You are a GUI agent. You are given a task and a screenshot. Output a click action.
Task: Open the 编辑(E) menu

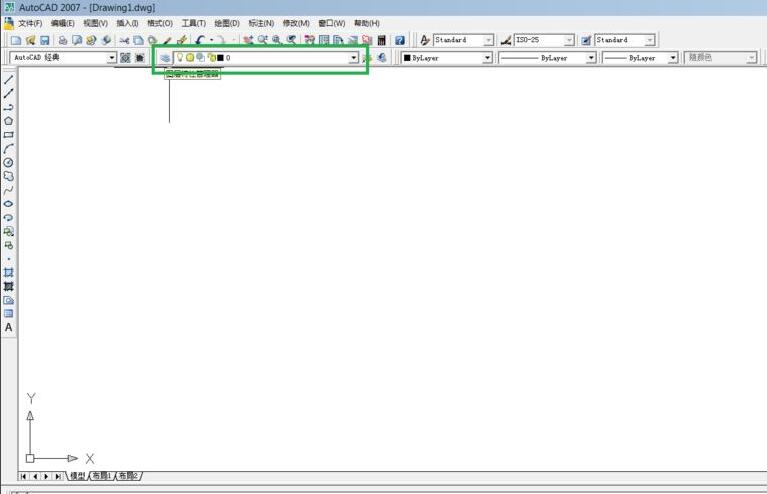click(63, 23)
